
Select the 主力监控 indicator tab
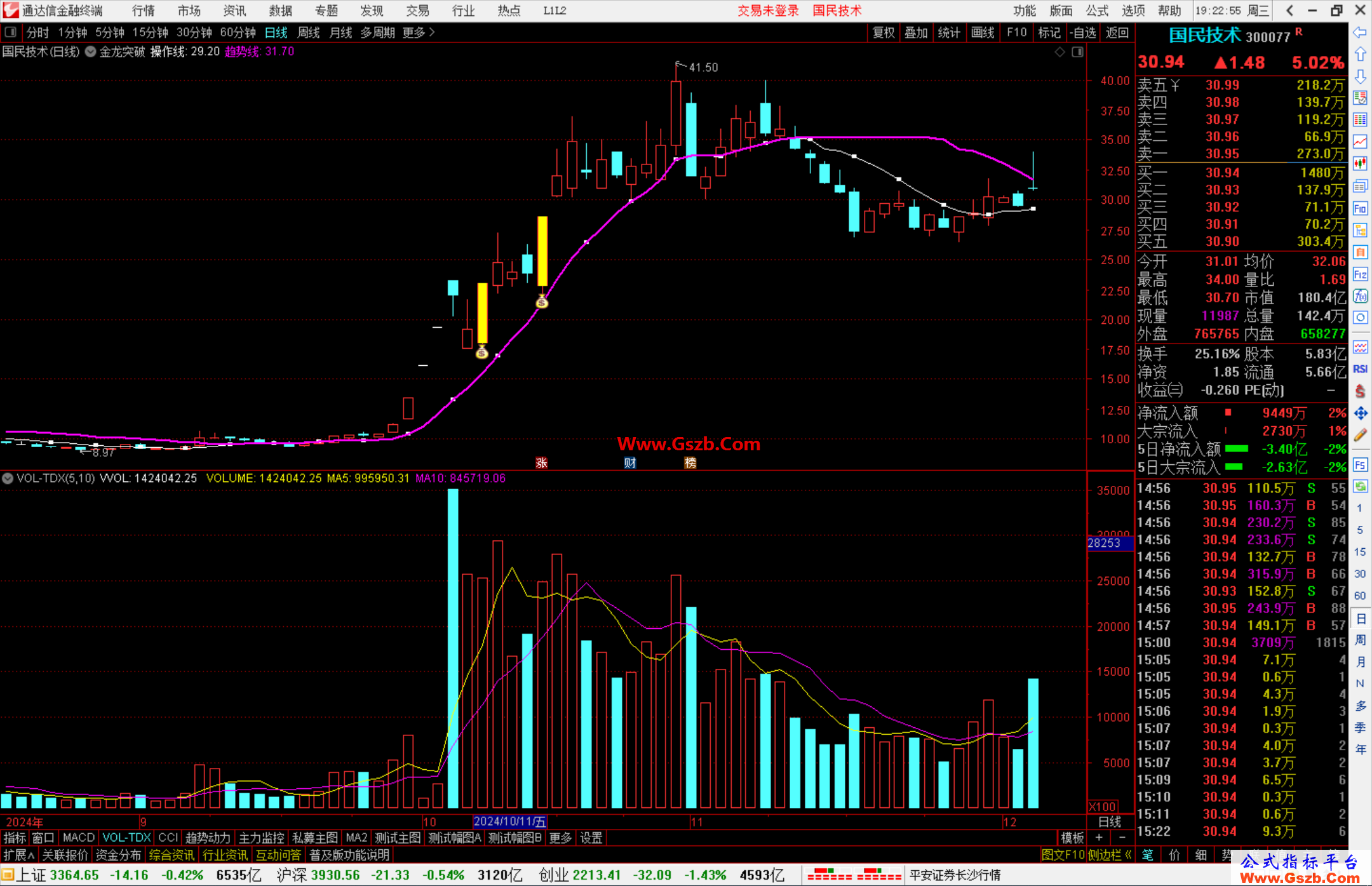coord(261,838)
